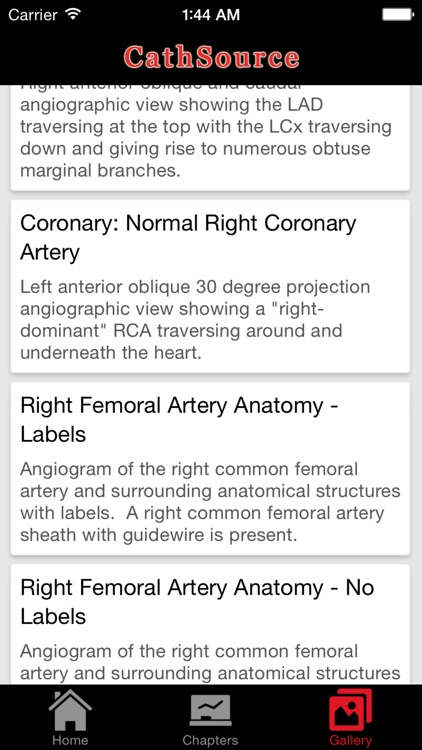Tap the battery indicator icon

tap(398, 14)
